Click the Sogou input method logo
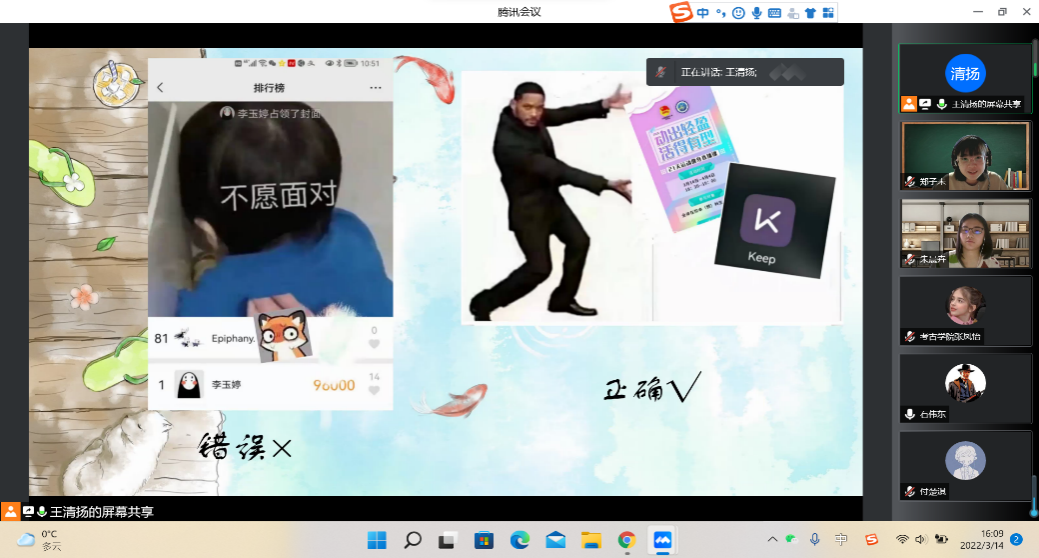Viewport: 1039px width, 558px height. [681, 12]
